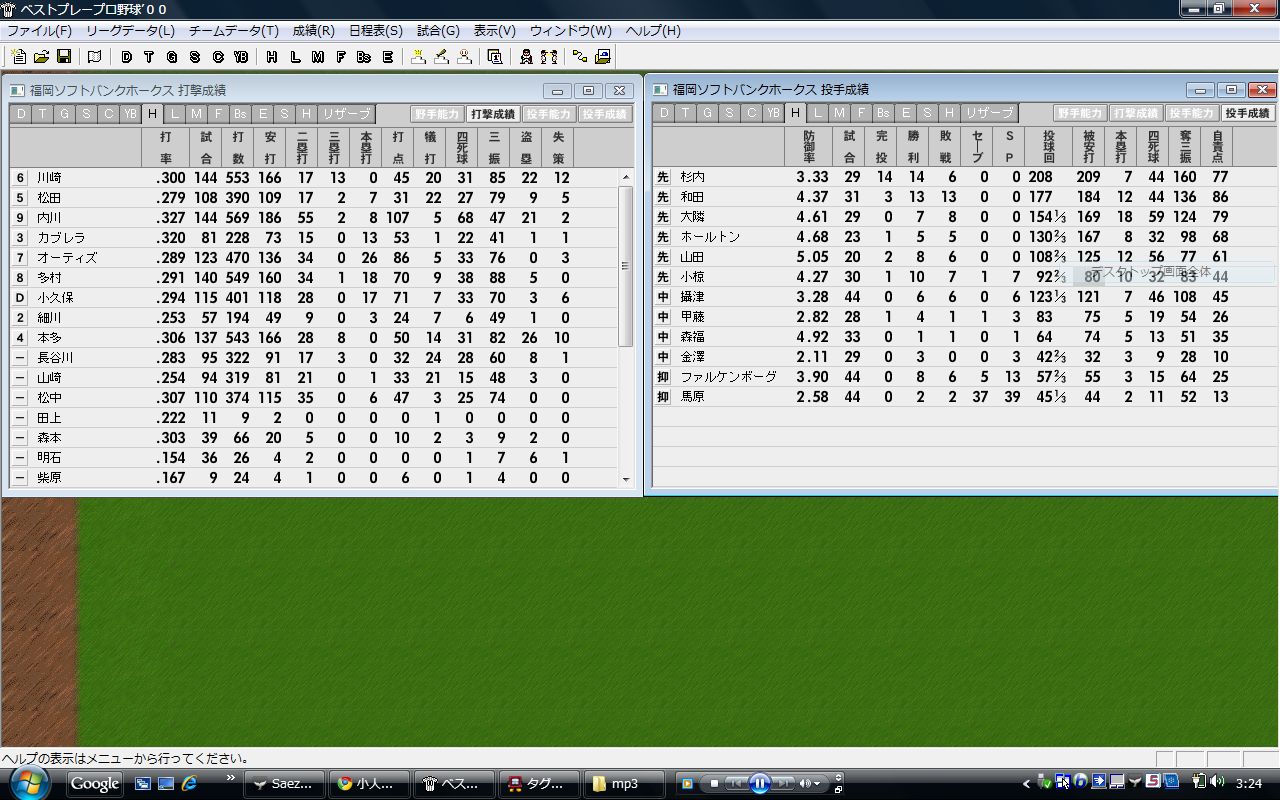
Task: Select team T in the main toolbar
Action: 149,57
